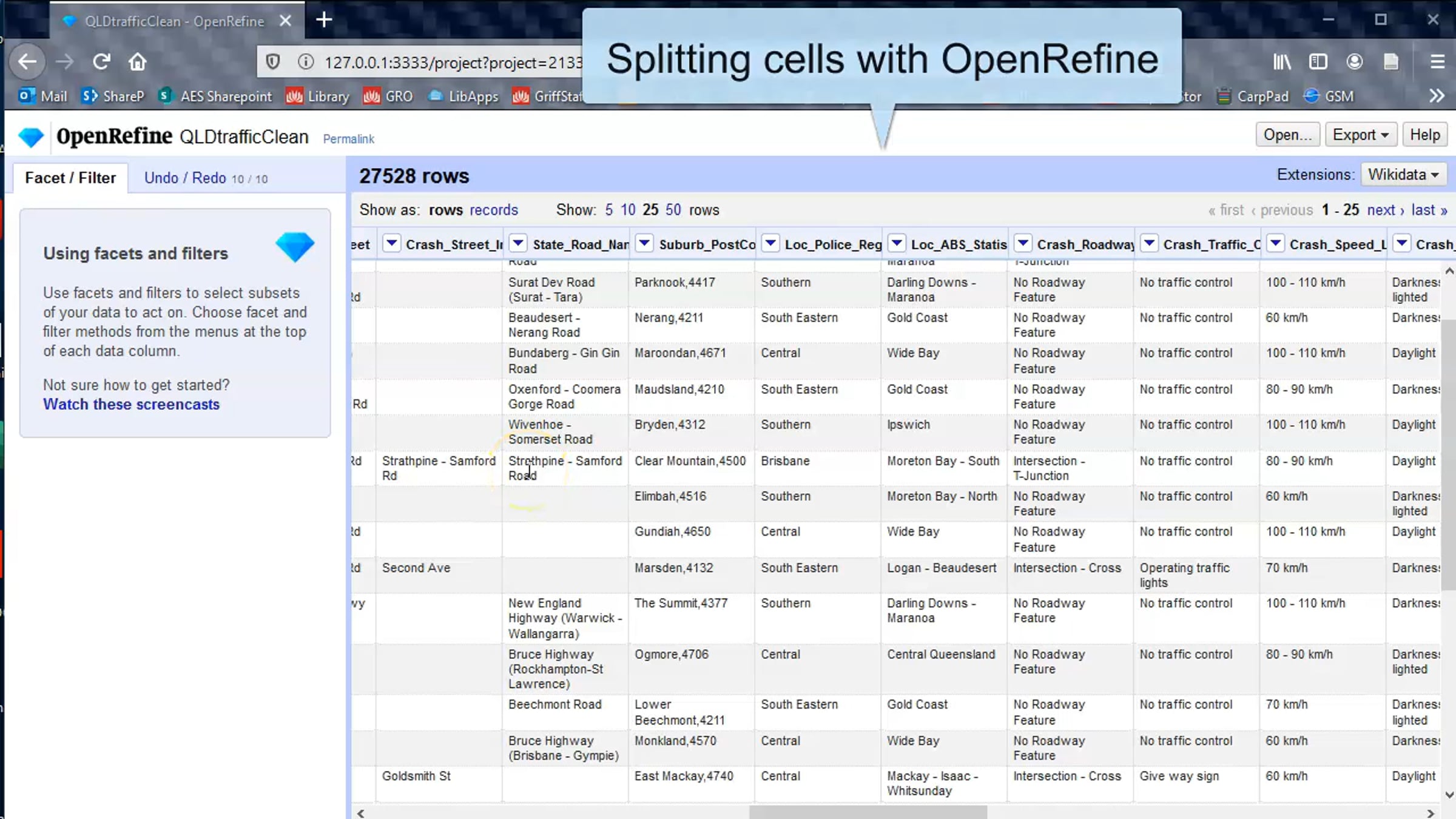
Task: Open Watch these screencasts link
Action: pos(131,404)
